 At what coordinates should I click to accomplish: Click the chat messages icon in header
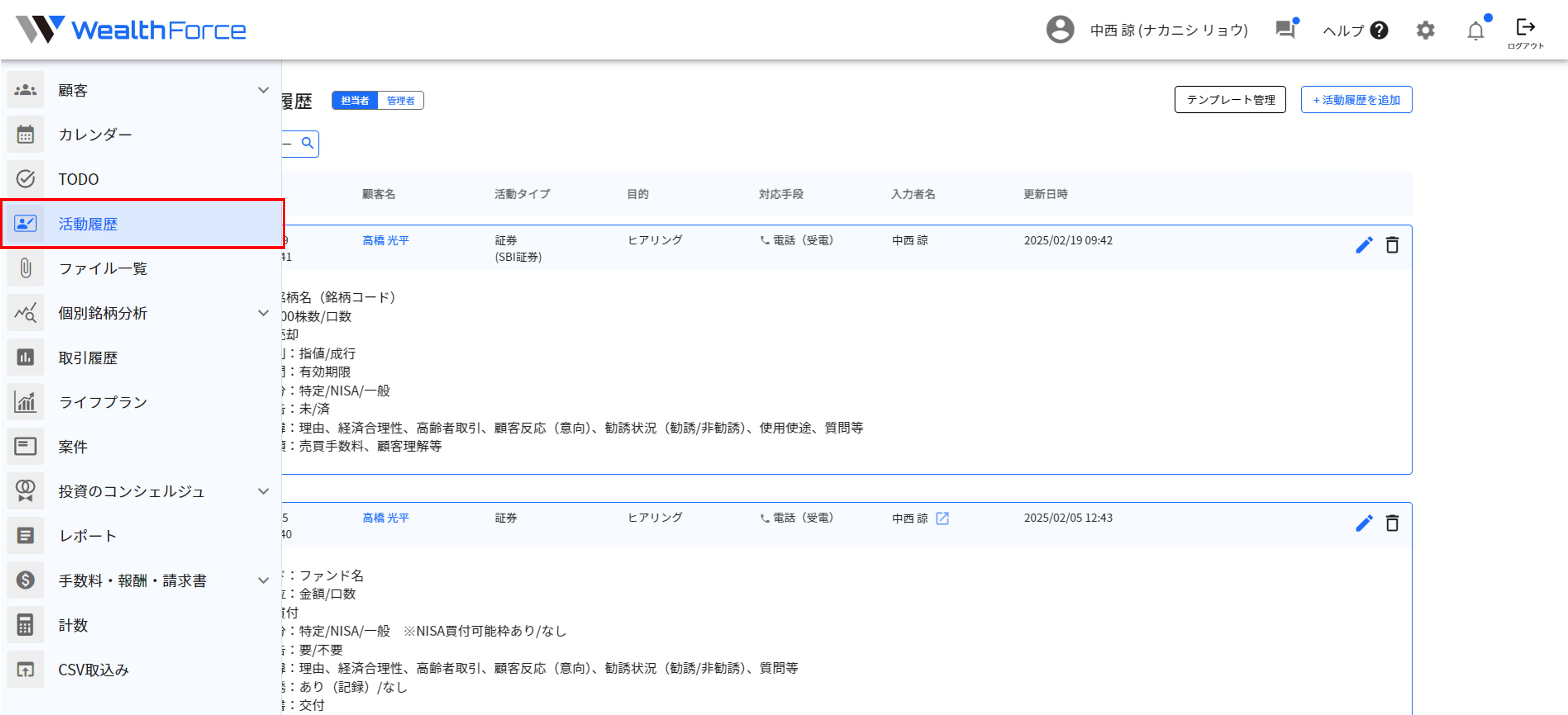point(1285,29)
